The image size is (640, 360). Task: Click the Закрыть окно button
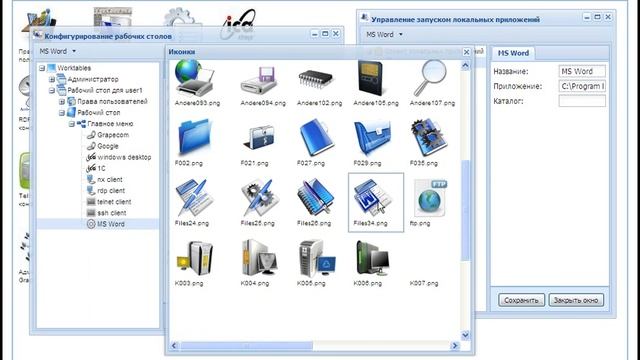[x=576, y=300]
